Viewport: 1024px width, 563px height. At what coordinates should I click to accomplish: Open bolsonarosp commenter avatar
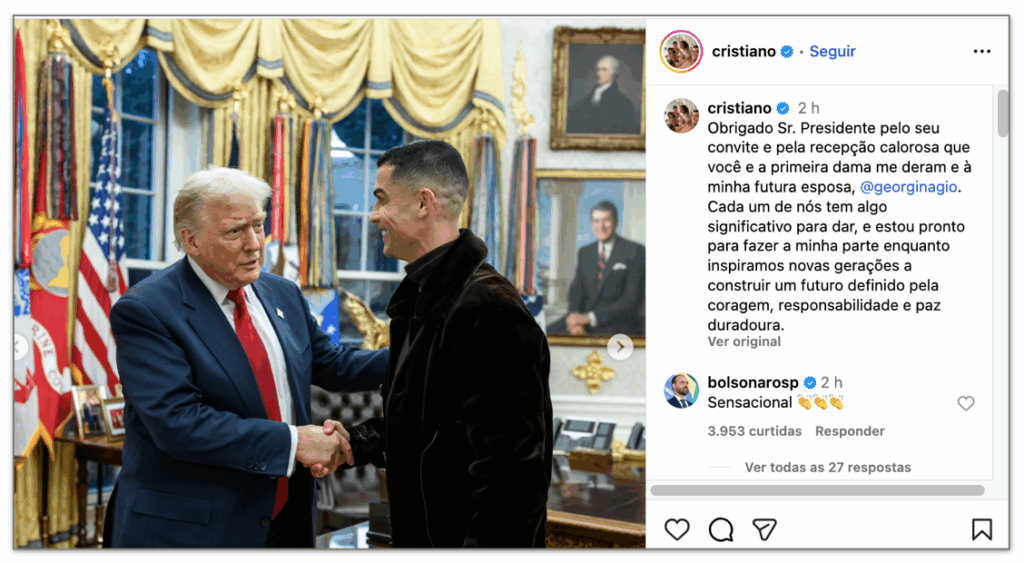tap(680, 391)
